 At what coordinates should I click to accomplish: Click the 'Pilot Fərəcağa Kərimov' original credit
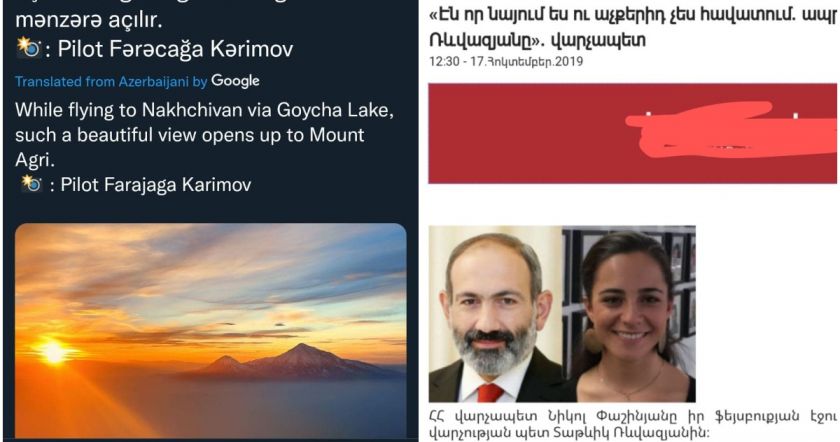tap(175, 49)
